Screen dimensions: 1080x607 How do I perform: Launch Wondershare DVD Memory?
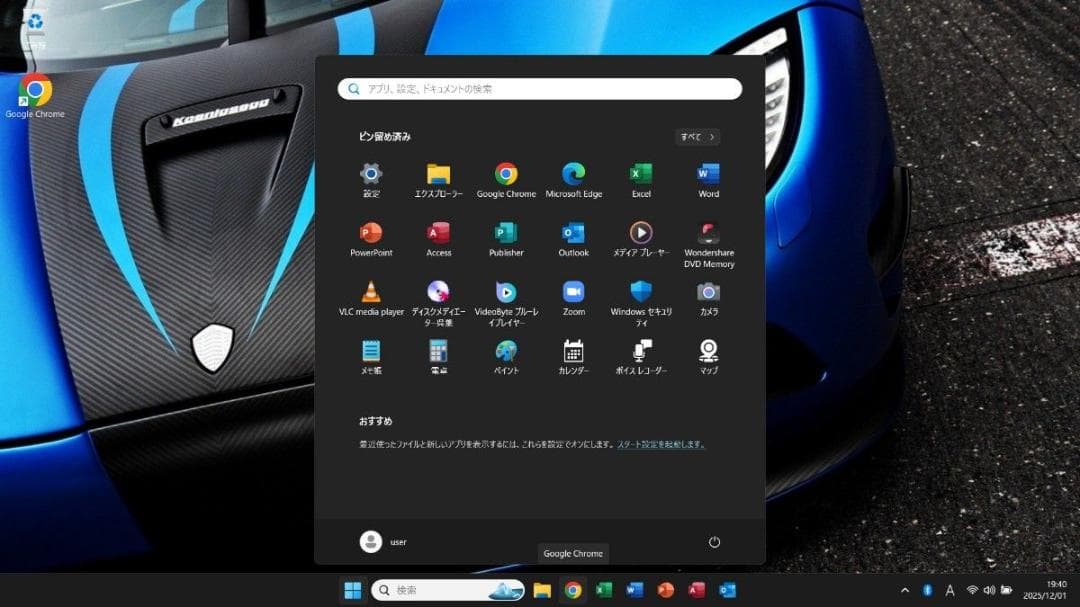point(708,233)
